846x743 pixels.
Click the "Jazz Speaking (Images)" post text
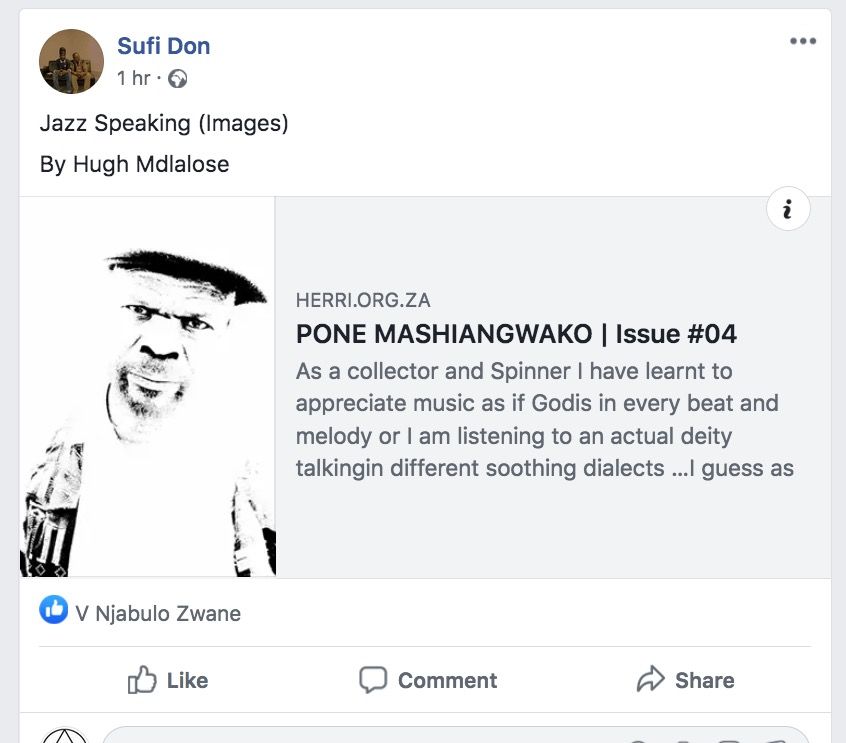pyautogui.click(x=164, y=123)
